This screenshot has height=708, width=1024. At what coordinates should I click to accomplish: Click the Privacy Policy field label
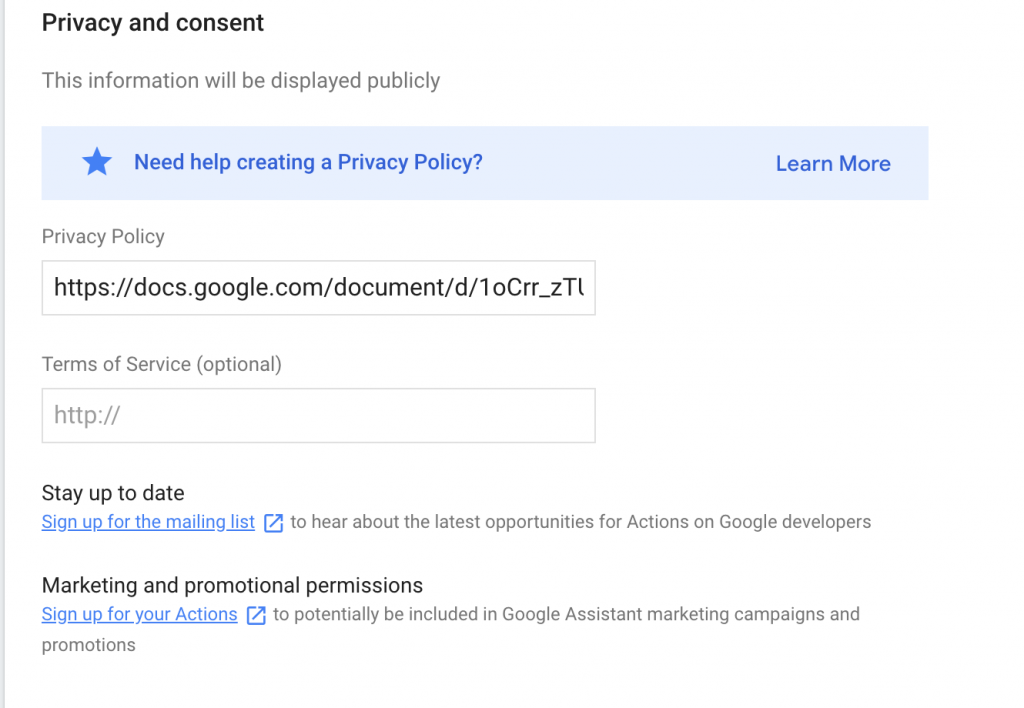tap(103, 237)
